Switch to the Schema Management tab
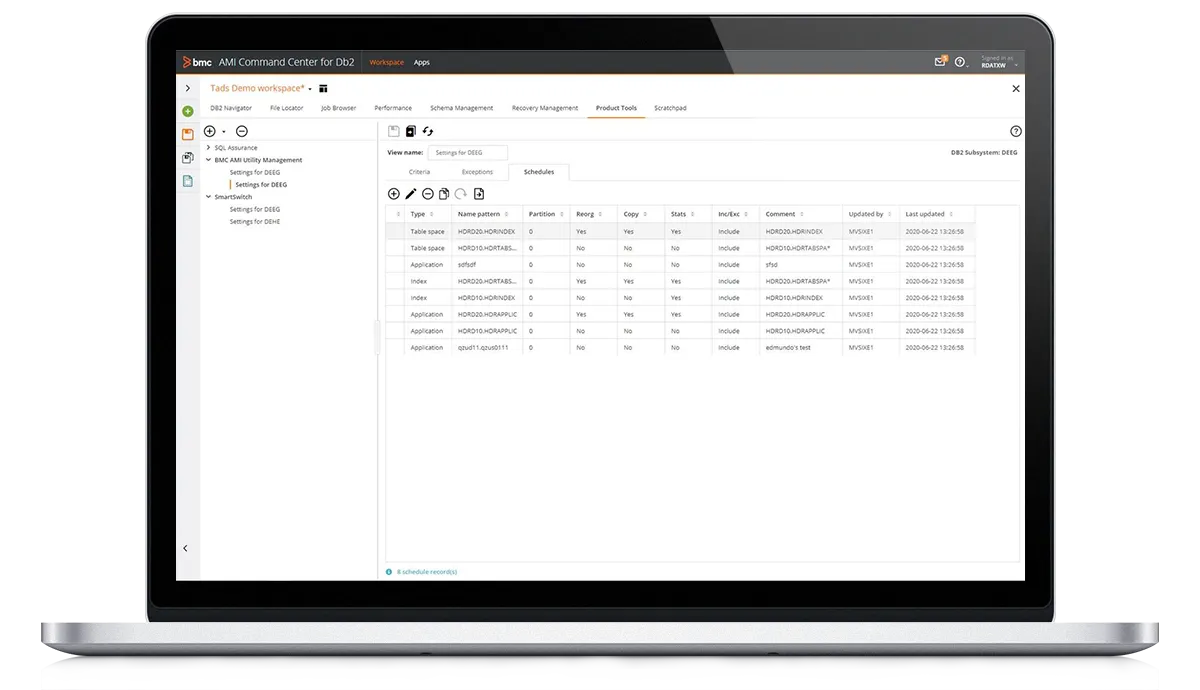The height and width of the screenshot is (690, 1200). click(461, 108)
